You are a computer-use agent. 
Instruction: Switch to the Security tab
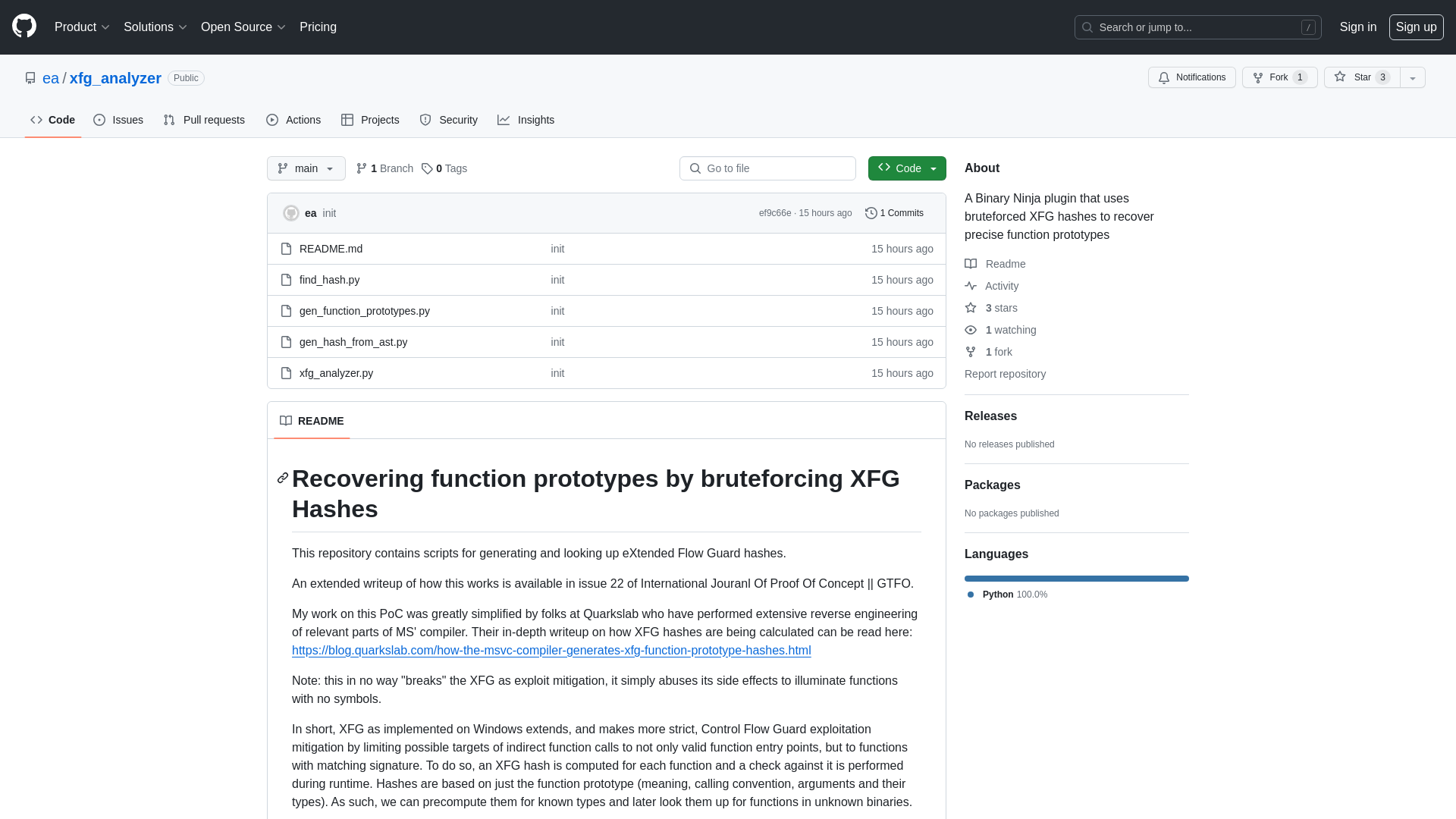point(448,120)
